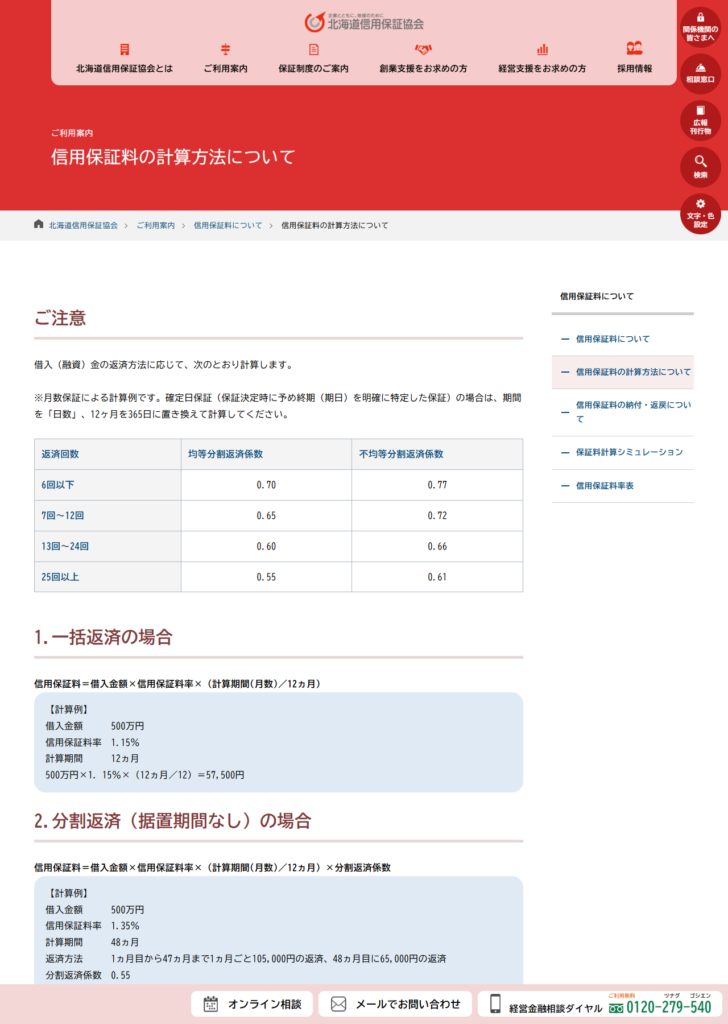728x1024 pixels.
Task: Click the table cell value 0.61
Action: pos(437,577)
